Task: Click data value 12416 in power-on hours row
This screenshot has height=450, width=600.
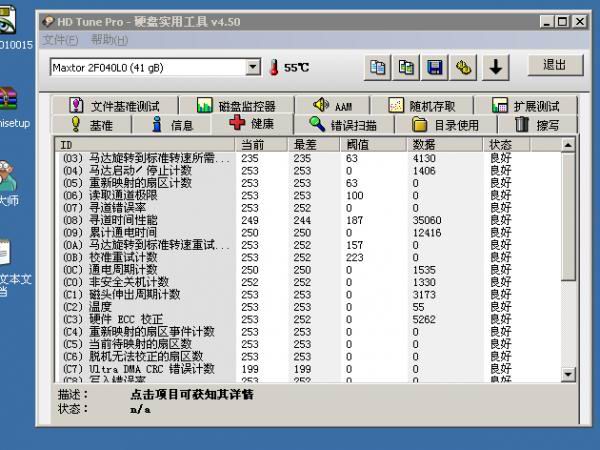Action: [x=427, y=233]
